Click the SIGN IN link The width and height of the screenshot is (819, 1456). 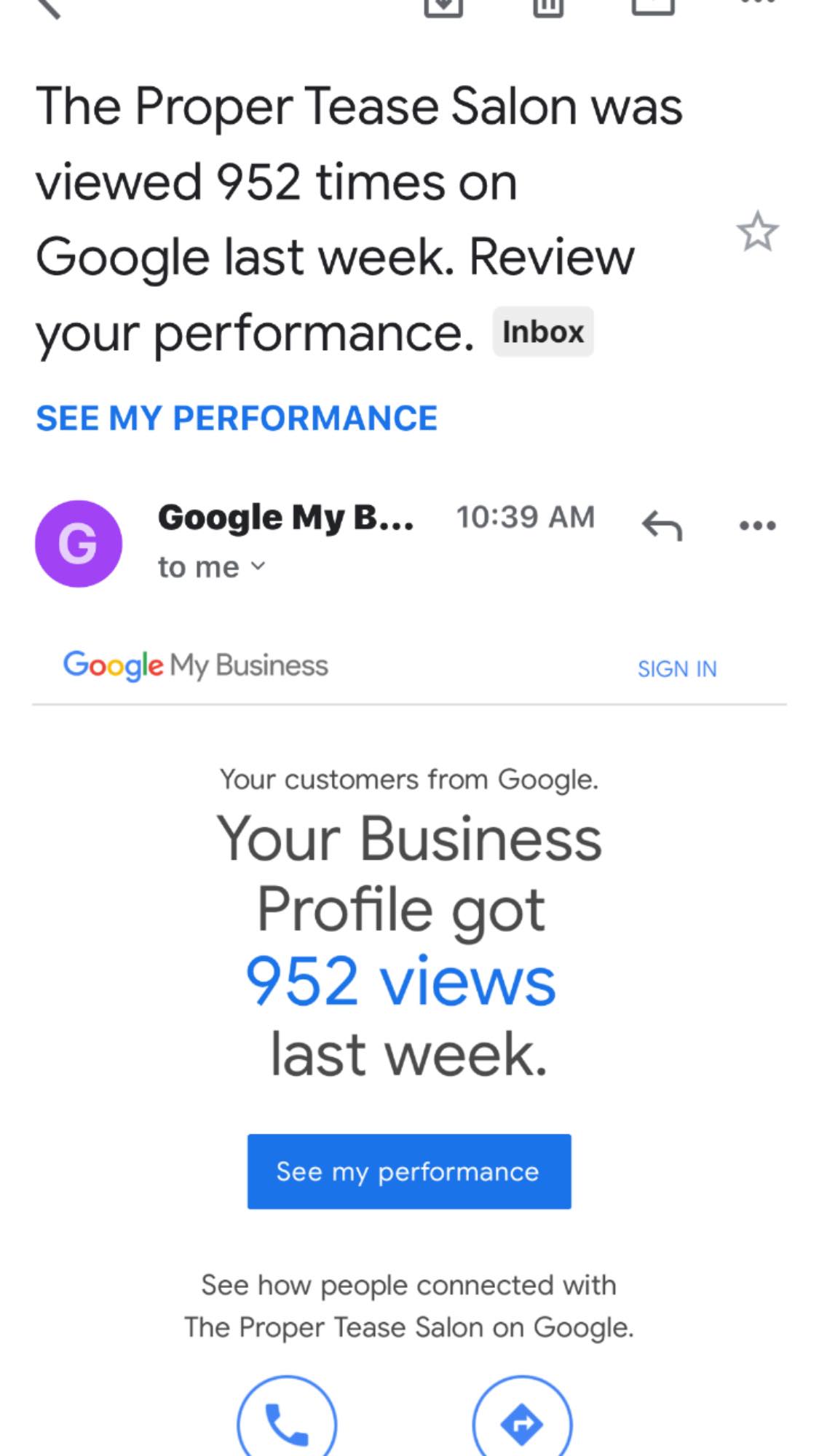(677, 669)
